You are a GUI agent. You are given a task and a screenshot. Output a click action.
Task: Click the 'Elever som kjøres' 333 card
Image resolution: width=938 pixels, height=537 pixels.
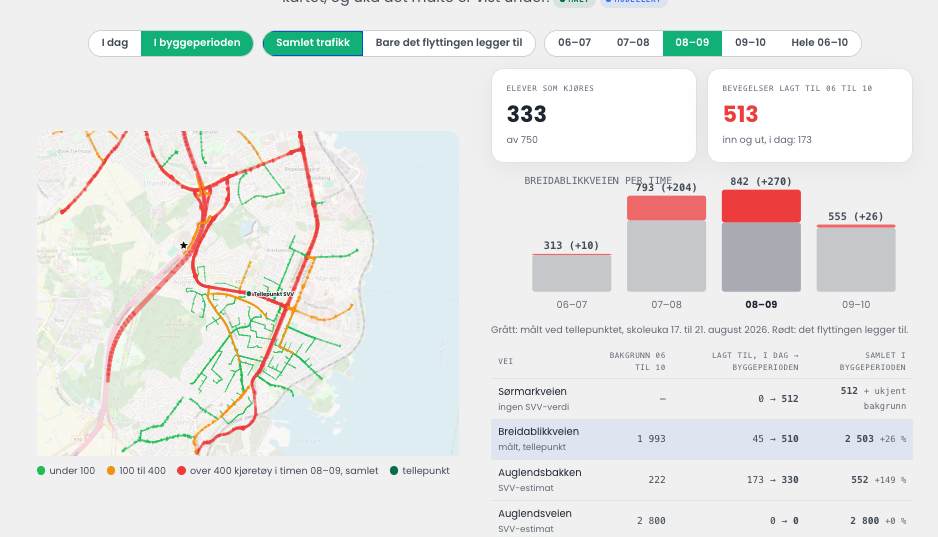[x=594, y=115]
